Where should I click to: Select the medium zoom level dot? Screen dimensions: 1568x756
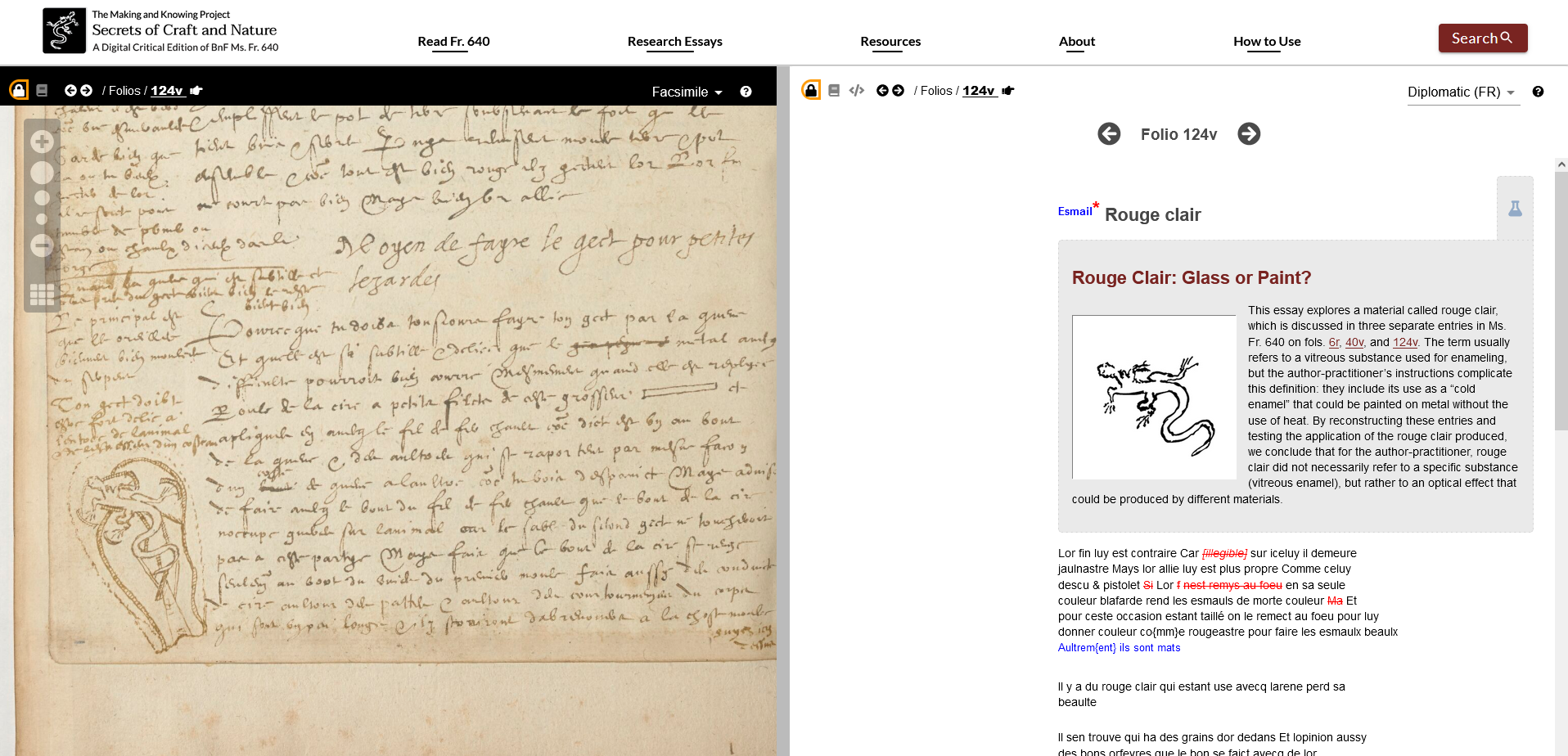pyautogui.click(x=42, y=197)
